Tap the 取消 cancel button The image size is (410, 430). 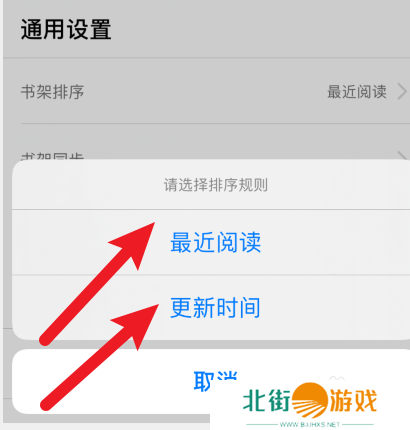(x=215, y=381)
